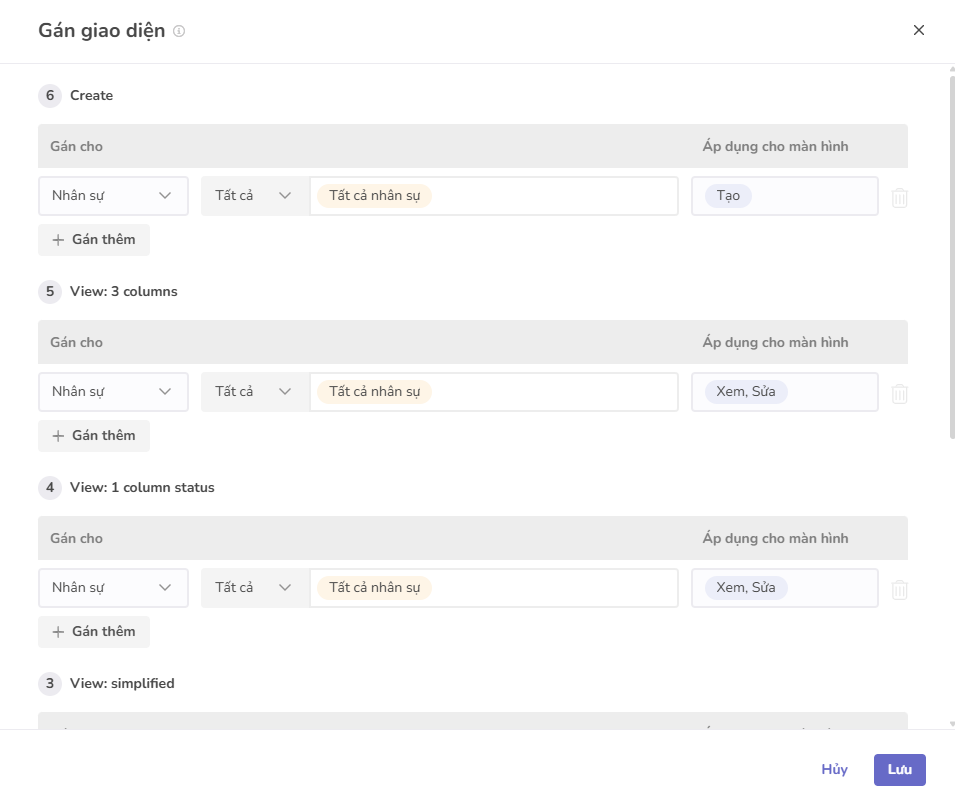The image size is (955, 807).
Task: Save changes with the Lưu button
Action: (x=899, y=769)
